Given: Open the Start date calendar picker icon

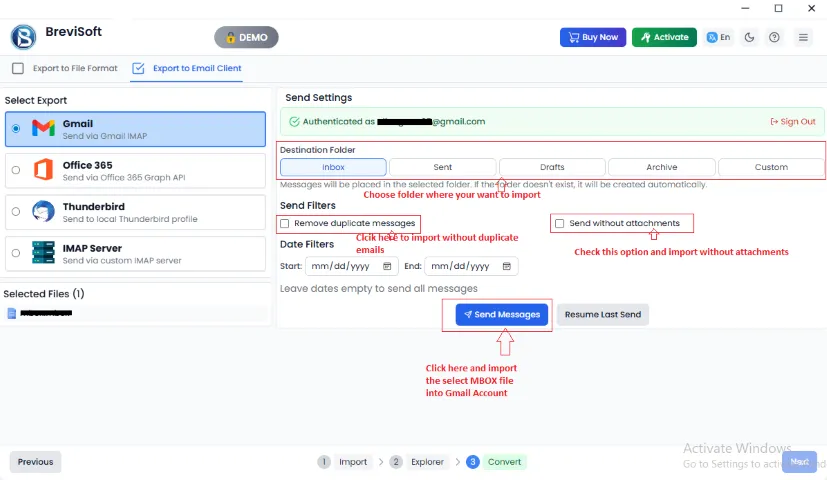Looking at the screenshot, I should [x=387, y=266].
